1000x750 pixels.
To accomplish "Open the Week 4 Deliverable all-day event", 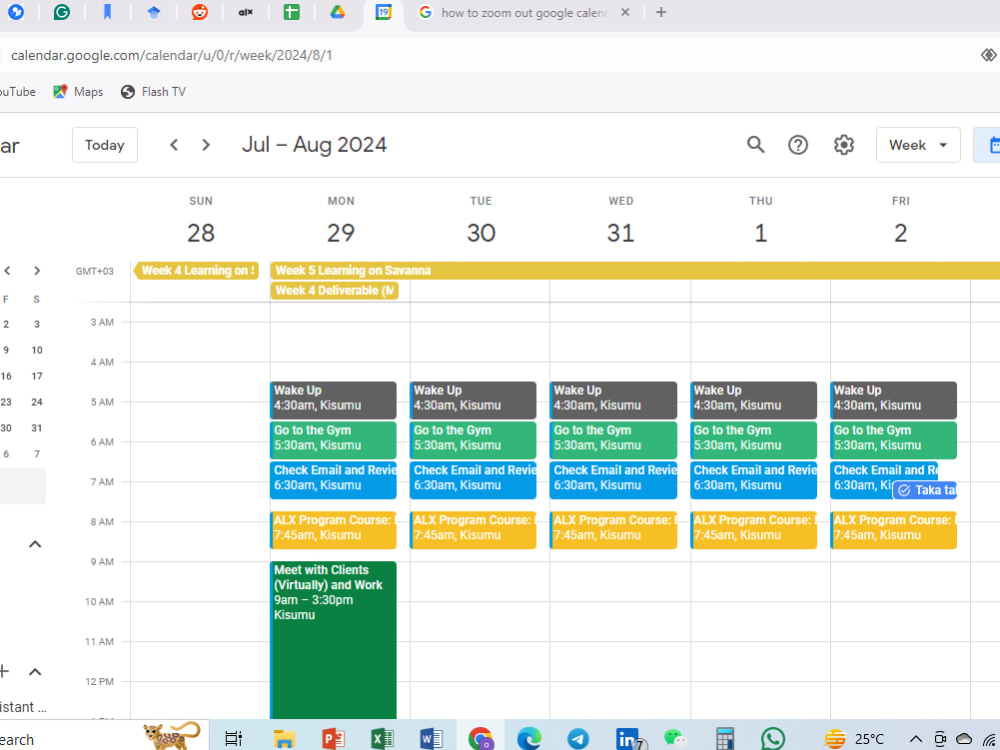I will click(x=334, y=291).
